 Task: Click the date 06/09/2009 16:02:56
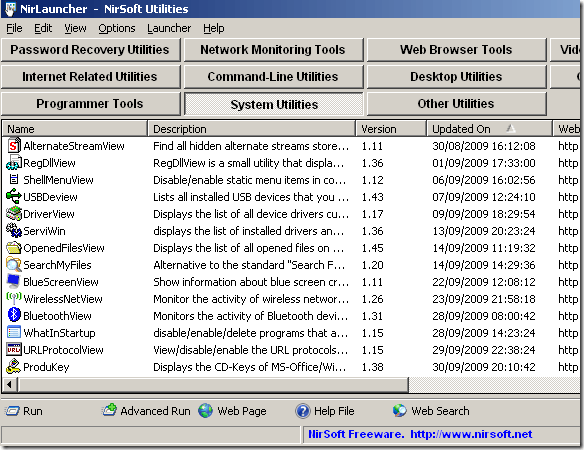(484, 180)
